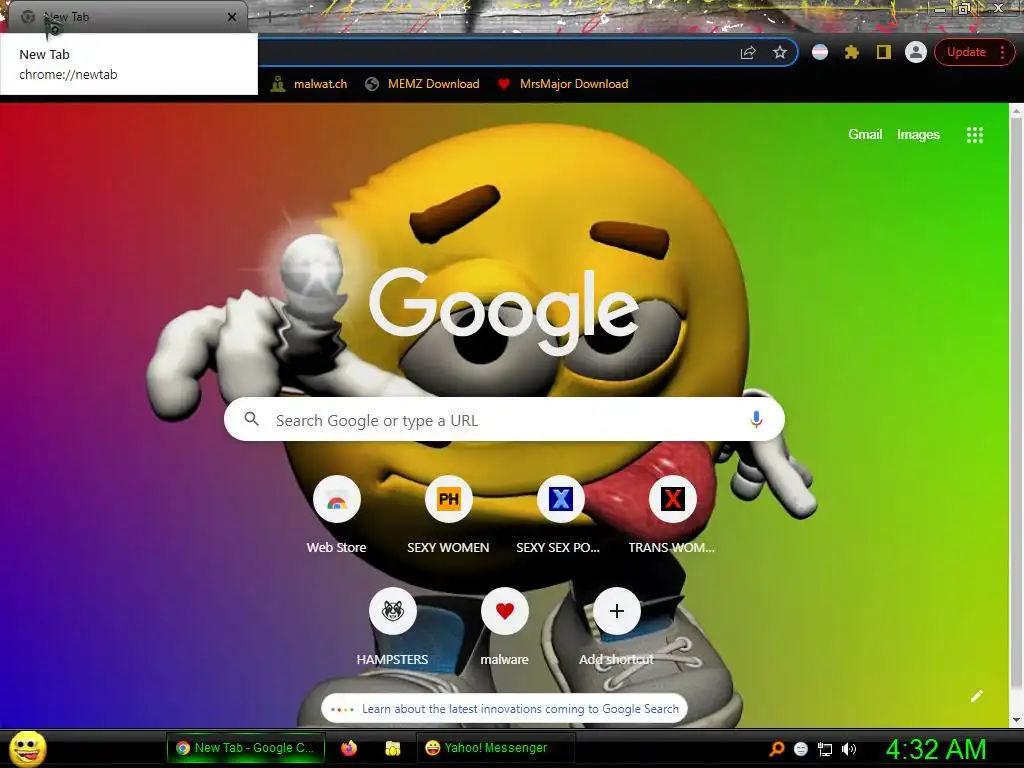Screen dimensions: 1024x768
Task: Launch Firefox from the taskbar
Action: [x=349, y=748]
